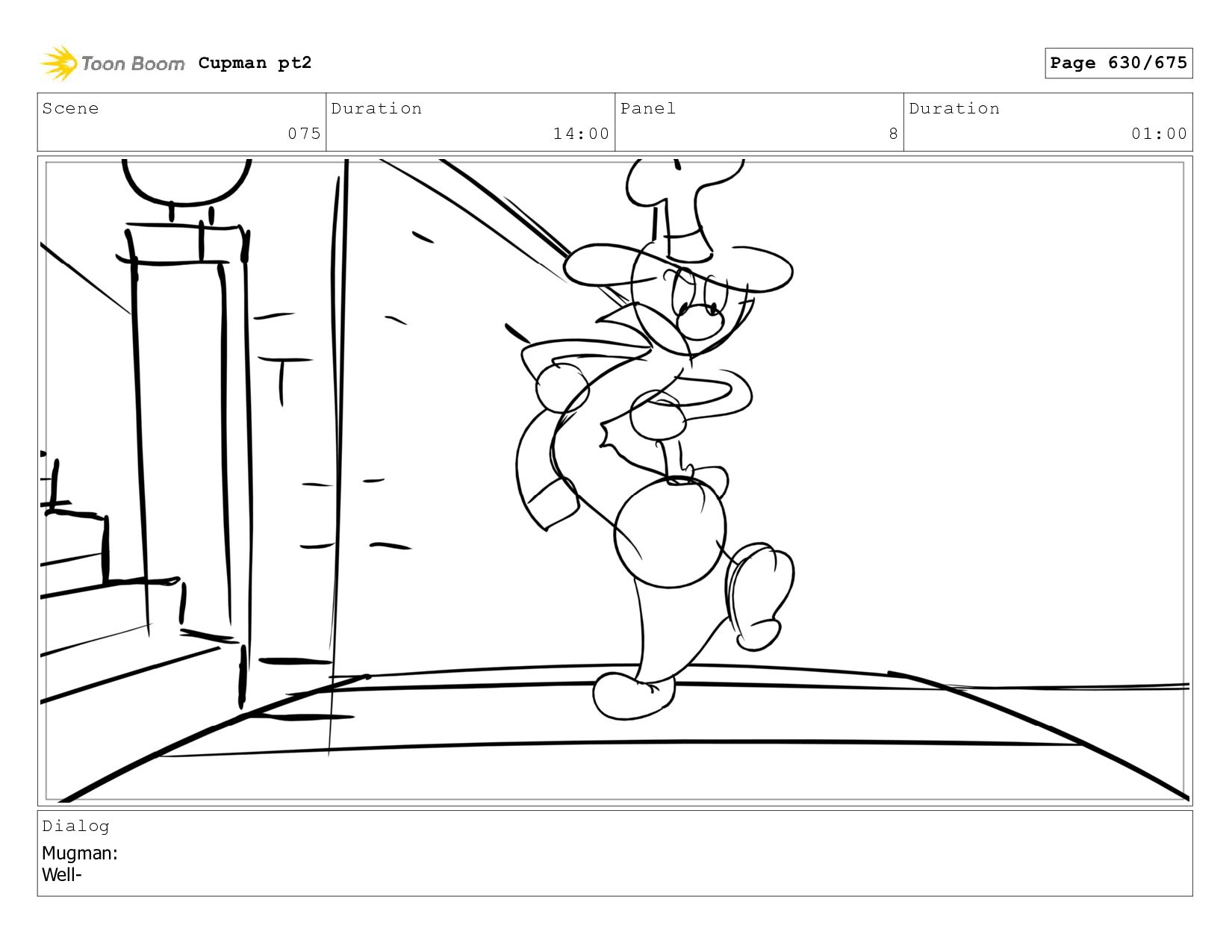Select the panel duration value '01:00'
Screen dimensions: 1232x952
pyautogui.click(x=1159, y=134)
